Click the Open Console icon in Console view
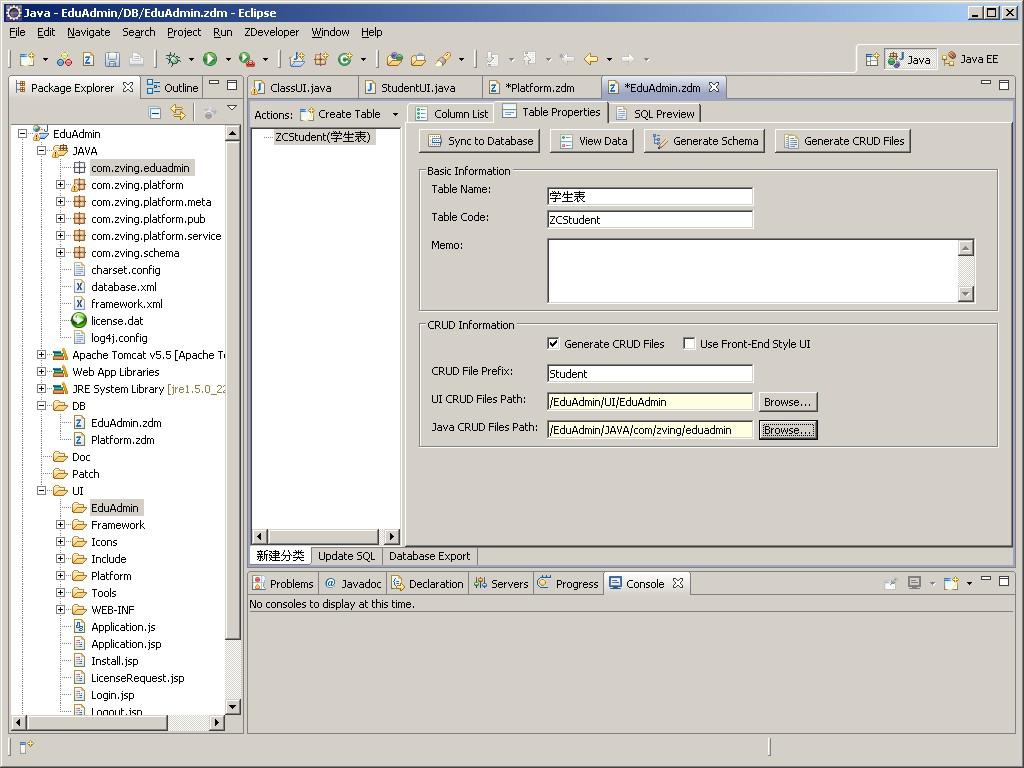Image resolution: width=1024 pixels, height=768 pixels. pyautogui.click(x=951, y=583)
